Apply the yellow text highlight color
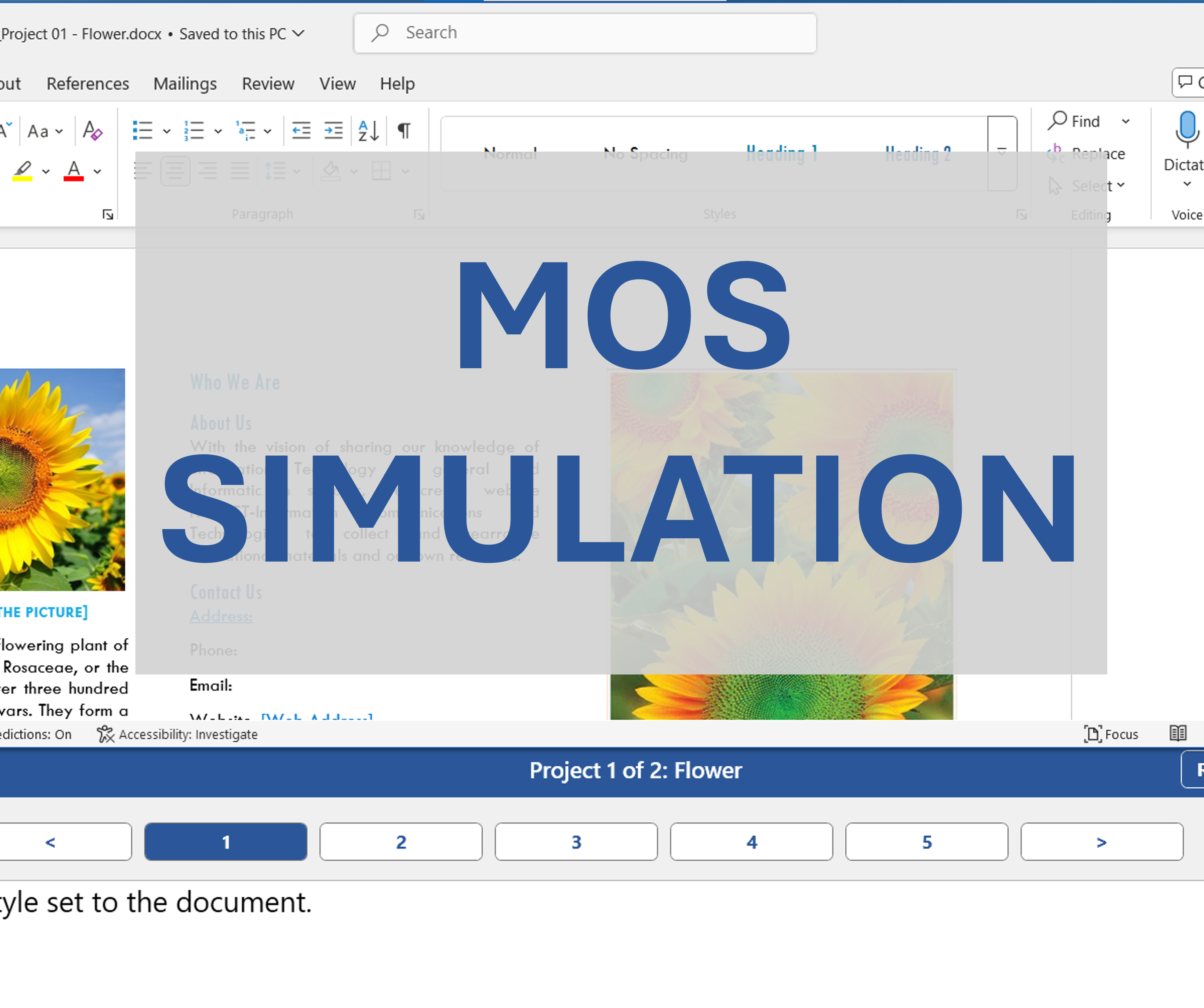 [x=23, y=171]
